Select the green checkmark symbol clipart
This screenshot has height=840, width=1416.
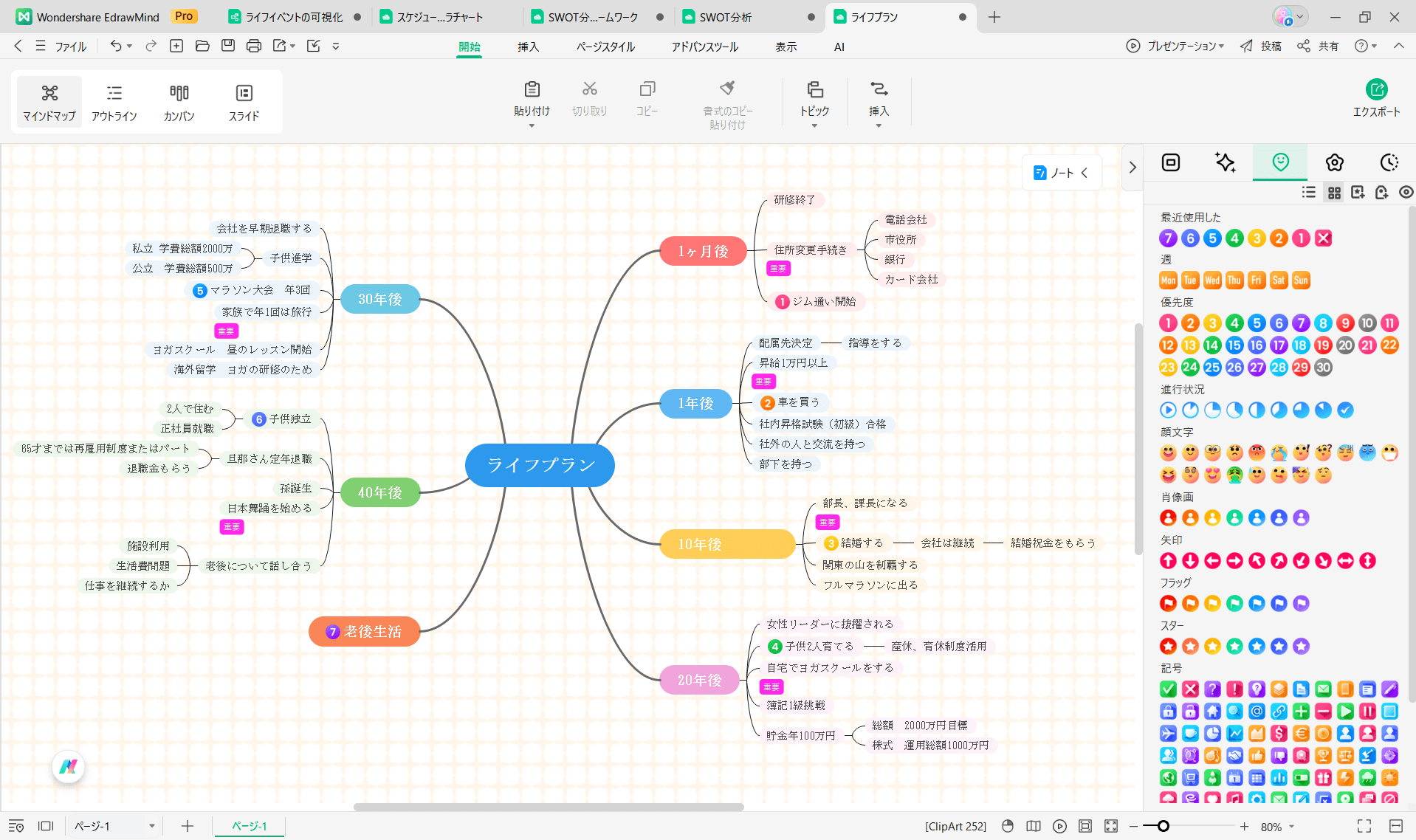(x=1168, y=689)
